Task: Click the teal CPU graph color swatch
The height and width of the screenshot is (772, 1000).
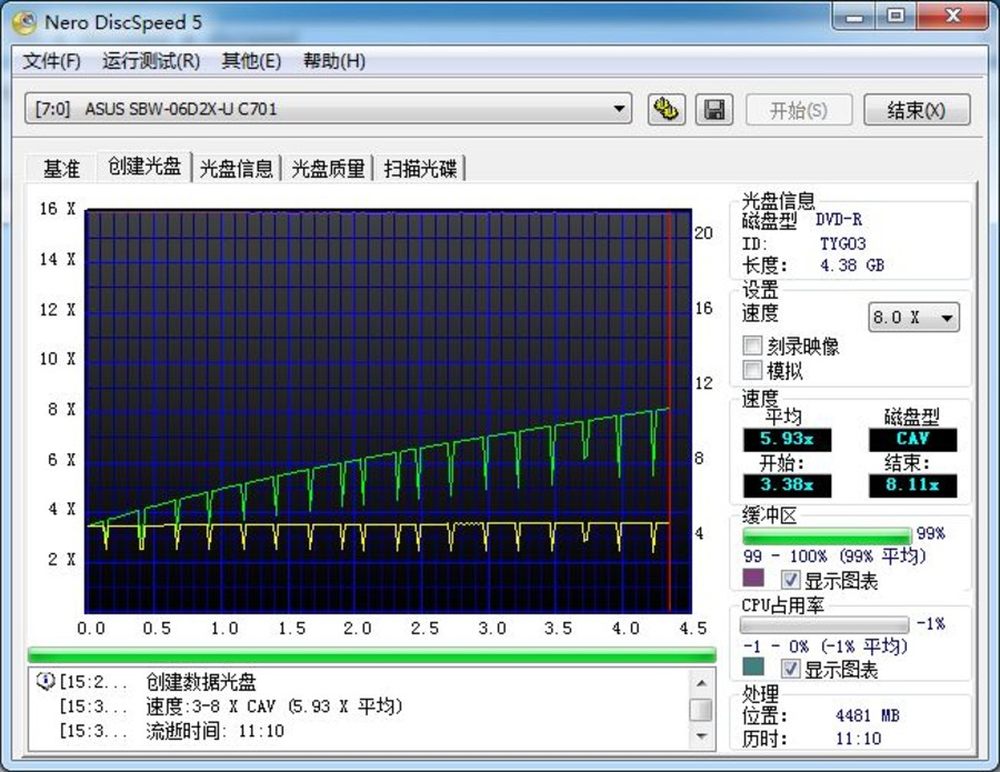Action: click(753, 669)
